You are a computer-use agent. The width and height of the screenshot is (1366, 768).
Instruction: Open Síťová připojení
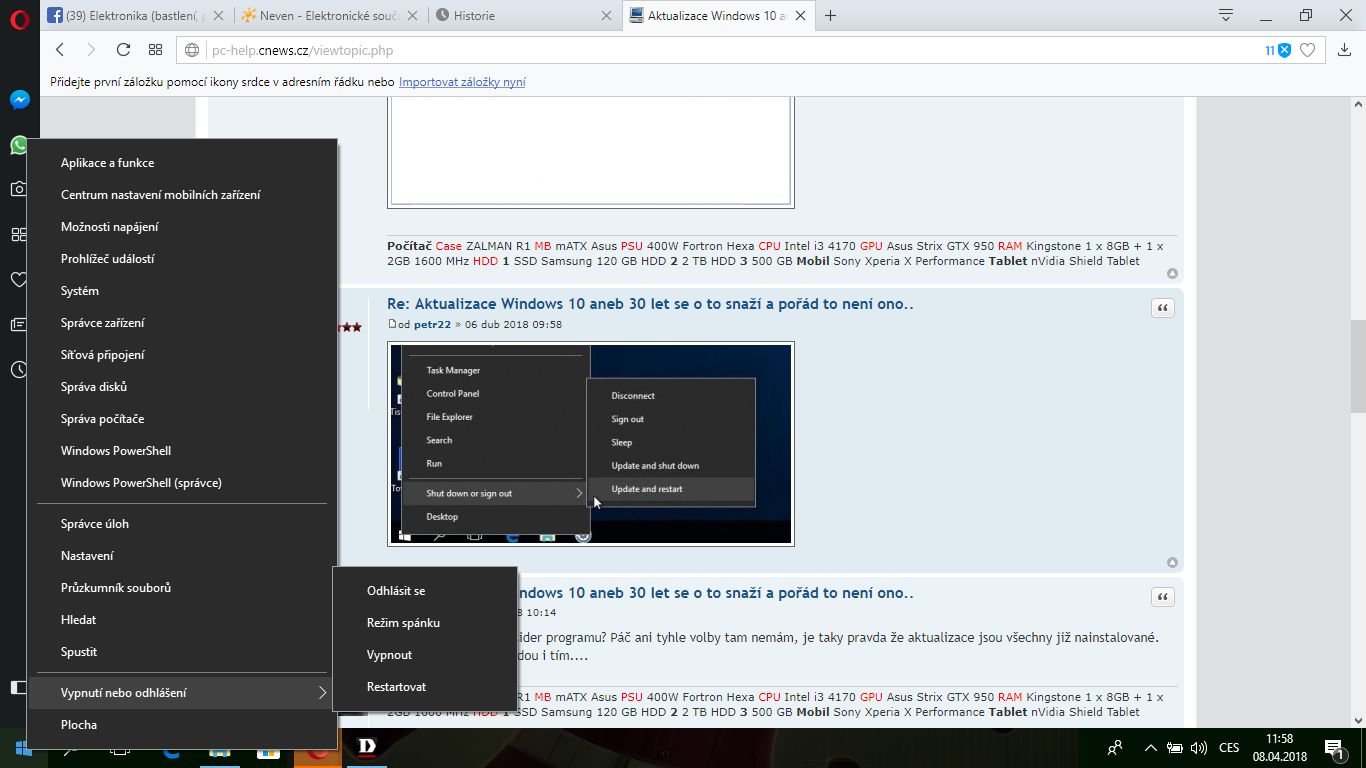tap(182, 355)
